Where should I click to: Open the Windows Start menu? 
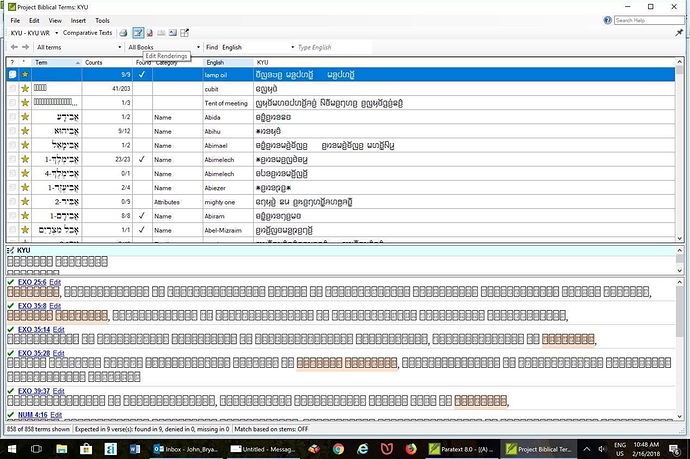point(12,449)
